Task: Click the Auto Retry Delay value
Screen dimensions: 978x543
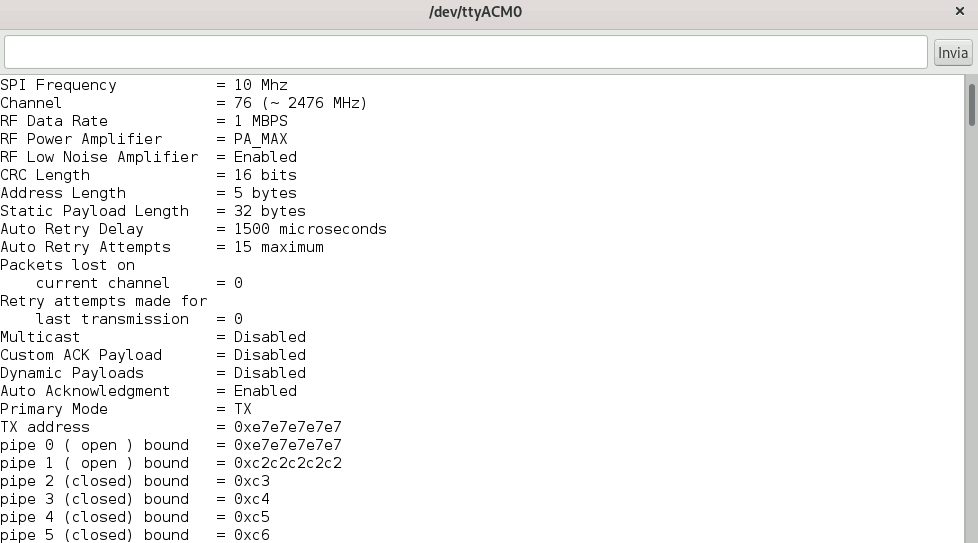Action: point(310,229)
